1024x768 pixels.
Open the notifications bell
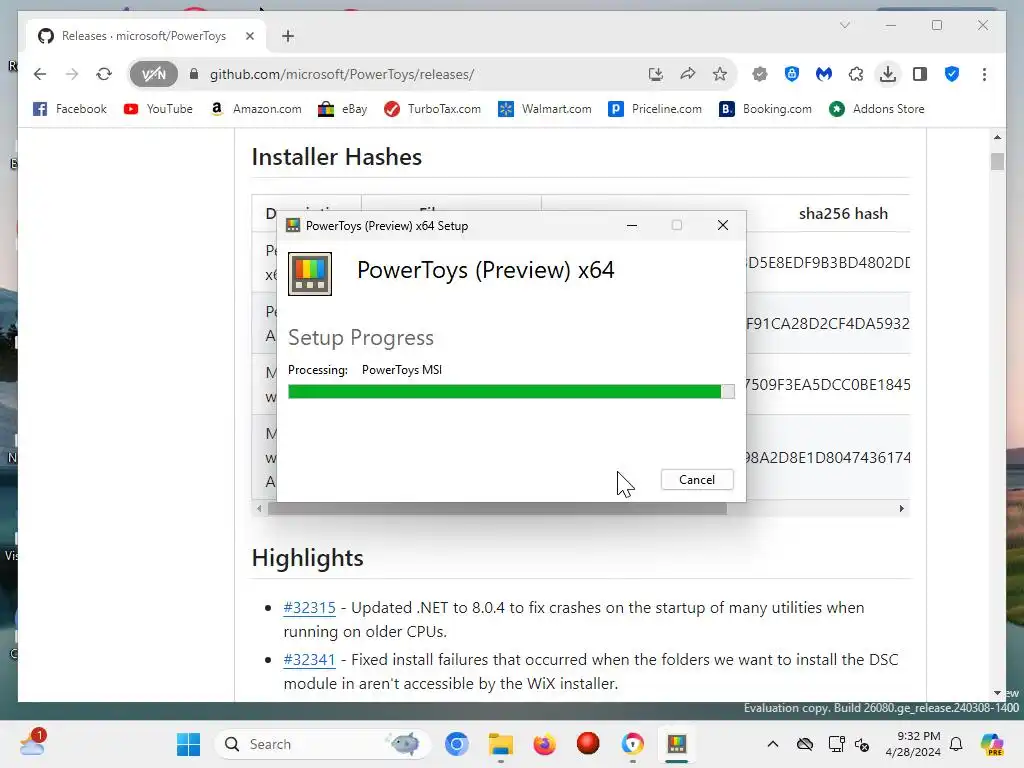point(956,744)
